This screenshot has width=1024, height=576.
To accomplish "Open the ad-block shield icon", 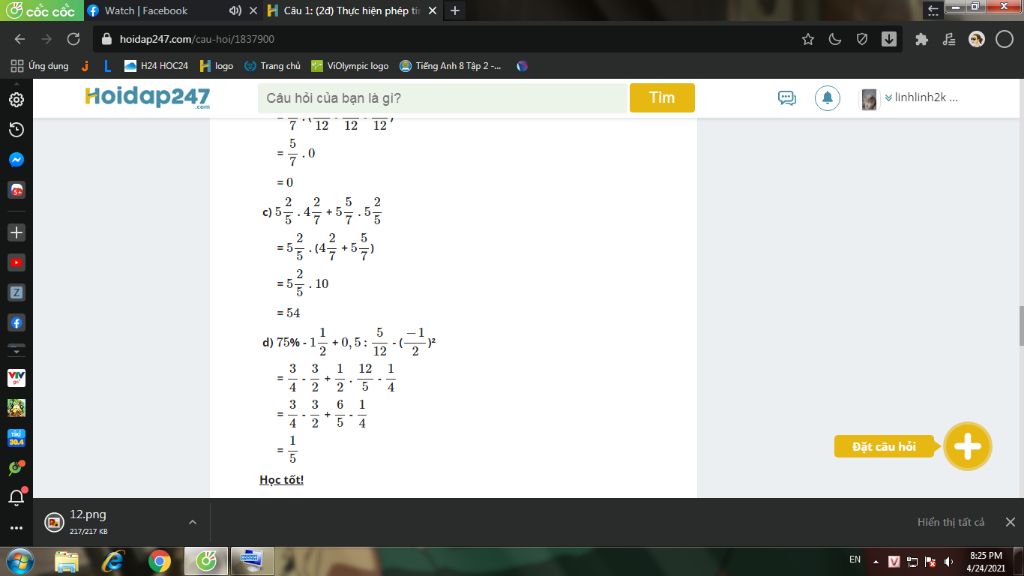I will (x=862, y=39).
